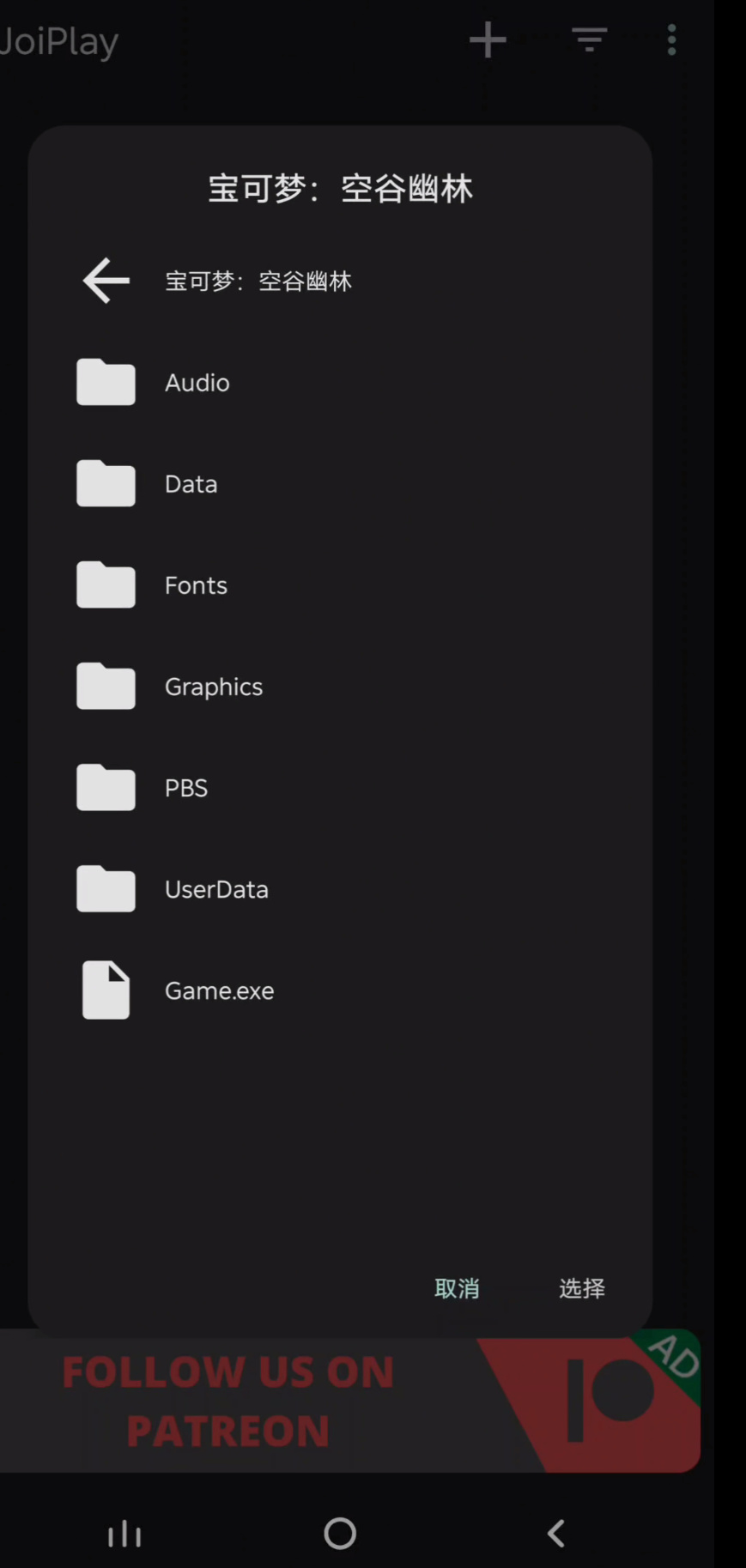The height and width of the screenshot is (1568, 746).
Task: Click the PBS folder icon
Action: coord(106,787)
